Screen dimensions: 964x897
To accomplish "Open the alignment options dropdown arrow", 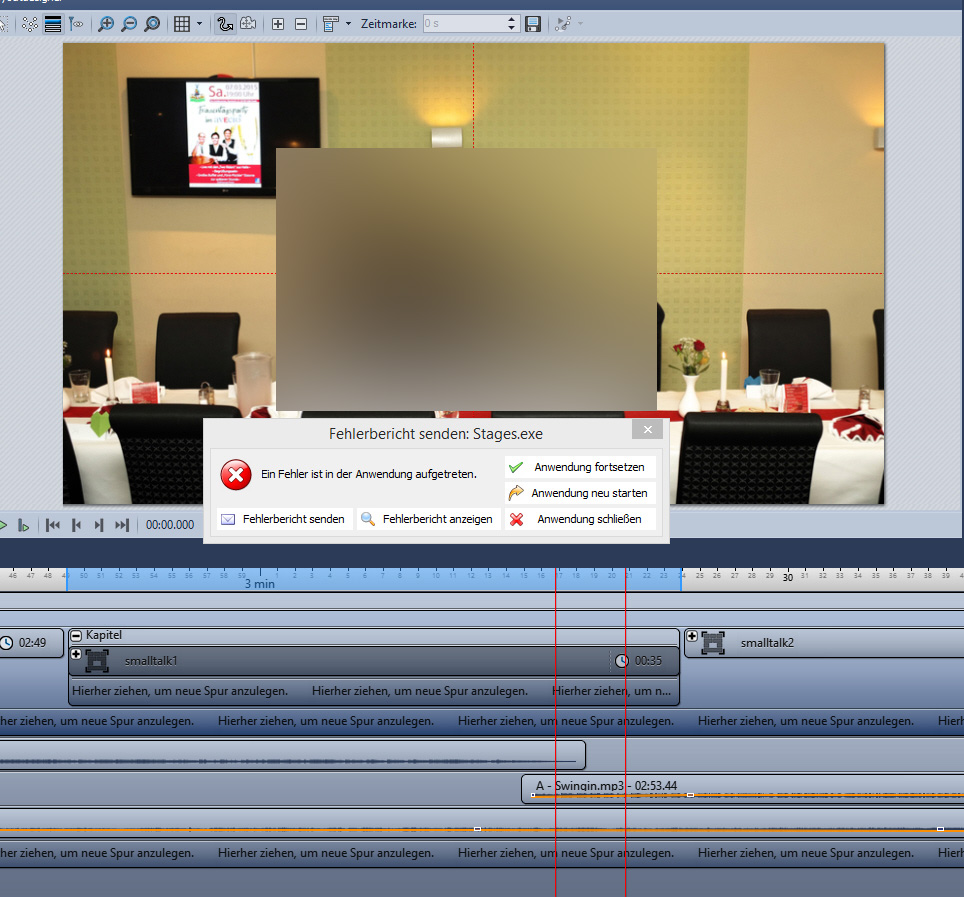I will 348,23.
